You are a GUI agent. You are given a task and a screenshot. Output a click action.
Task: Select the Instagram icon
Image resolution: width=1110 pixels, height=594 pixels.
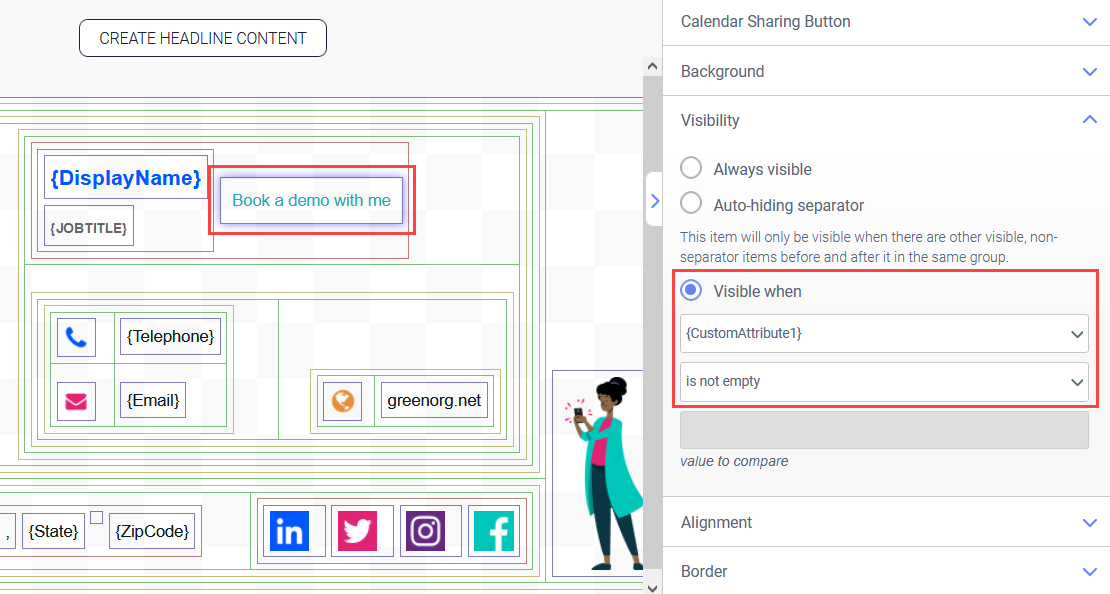coord(426,531)
